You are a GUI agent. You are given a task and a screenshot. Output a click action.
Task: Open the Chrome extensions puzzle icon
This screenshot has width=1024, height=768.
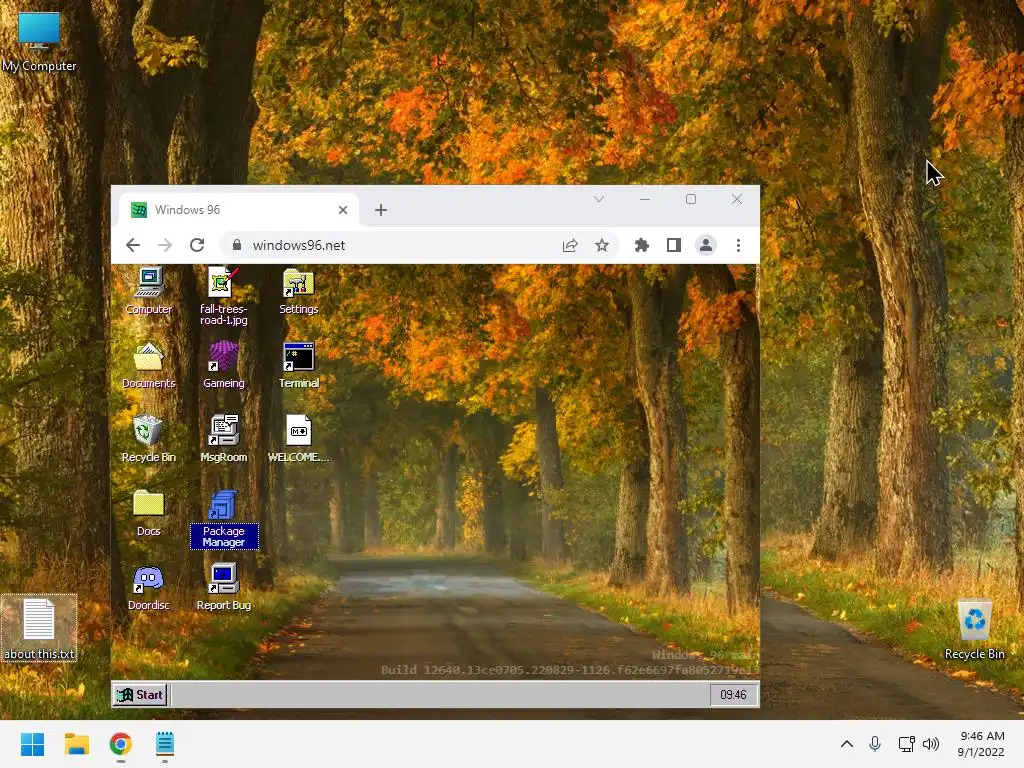pyautogui.click(x=642, y=245)
